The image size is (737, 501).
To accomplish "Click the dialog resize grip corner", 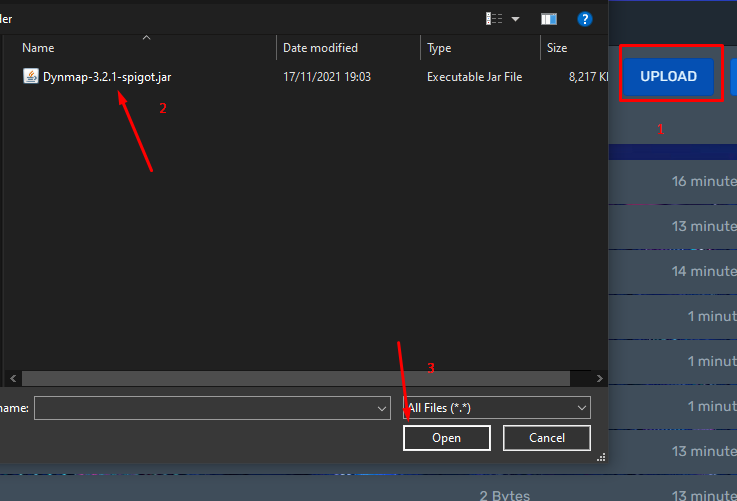I will pyautogui.click(x=601, y=457).
